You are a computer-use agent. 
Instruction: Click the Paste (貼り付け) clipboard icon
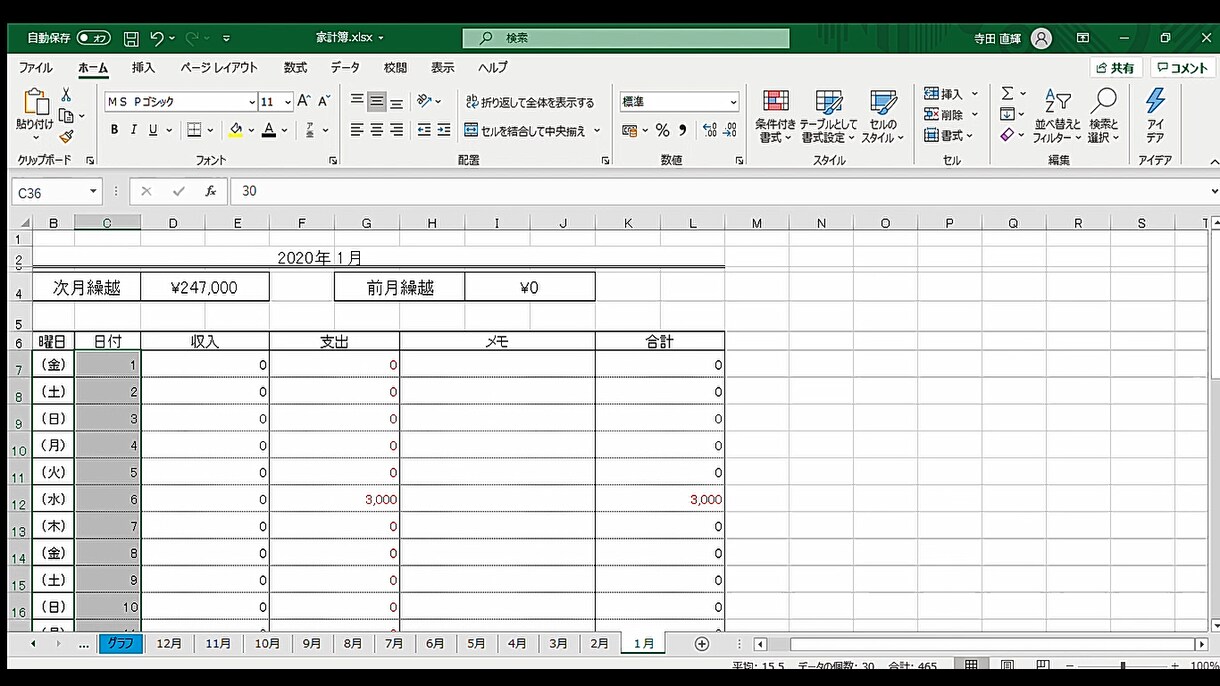(x=35, y=102)
